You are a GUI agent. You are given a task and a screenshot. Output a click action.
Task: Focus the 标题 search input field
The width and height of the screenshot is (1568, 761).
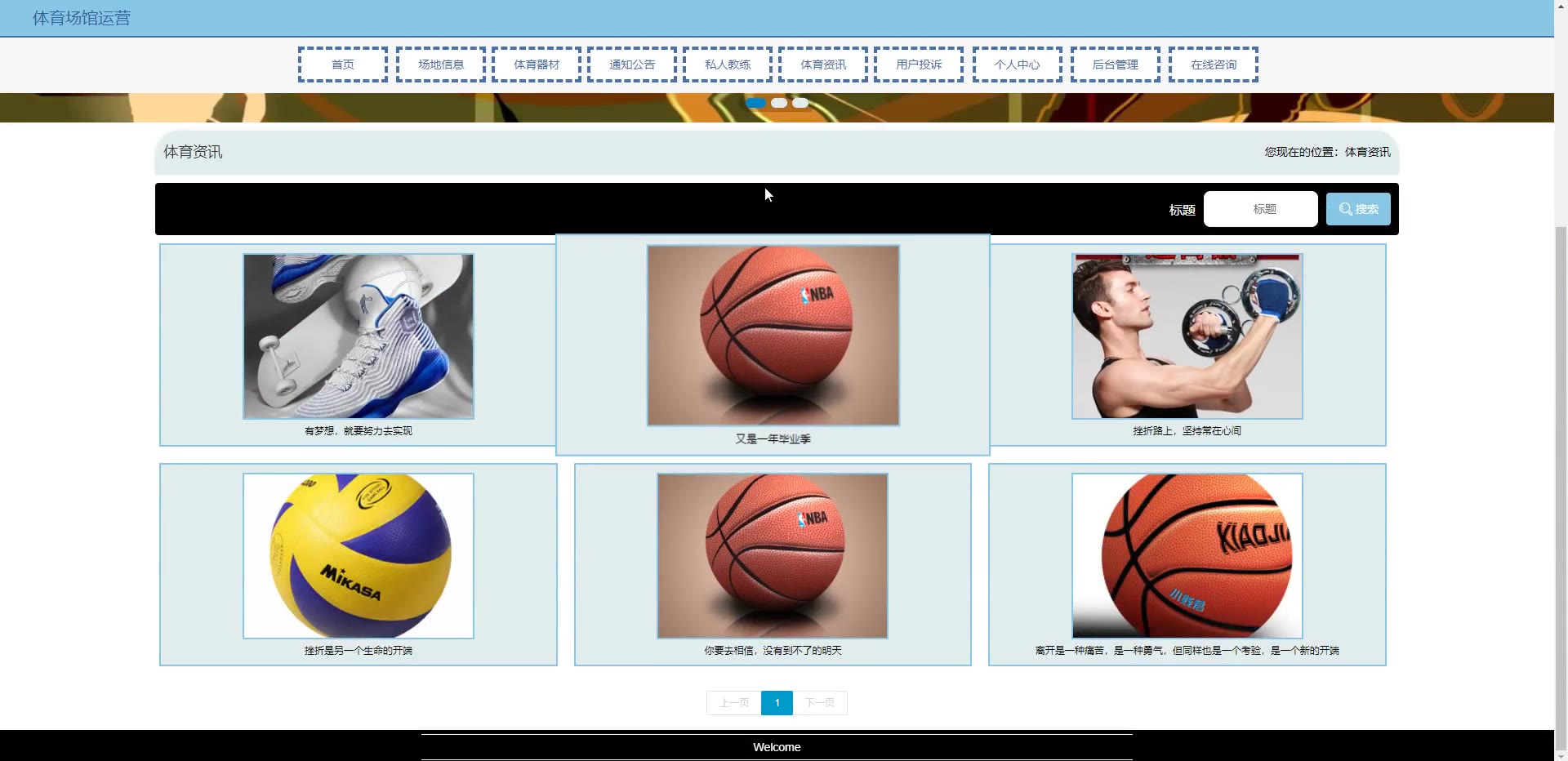[1261, 209]
